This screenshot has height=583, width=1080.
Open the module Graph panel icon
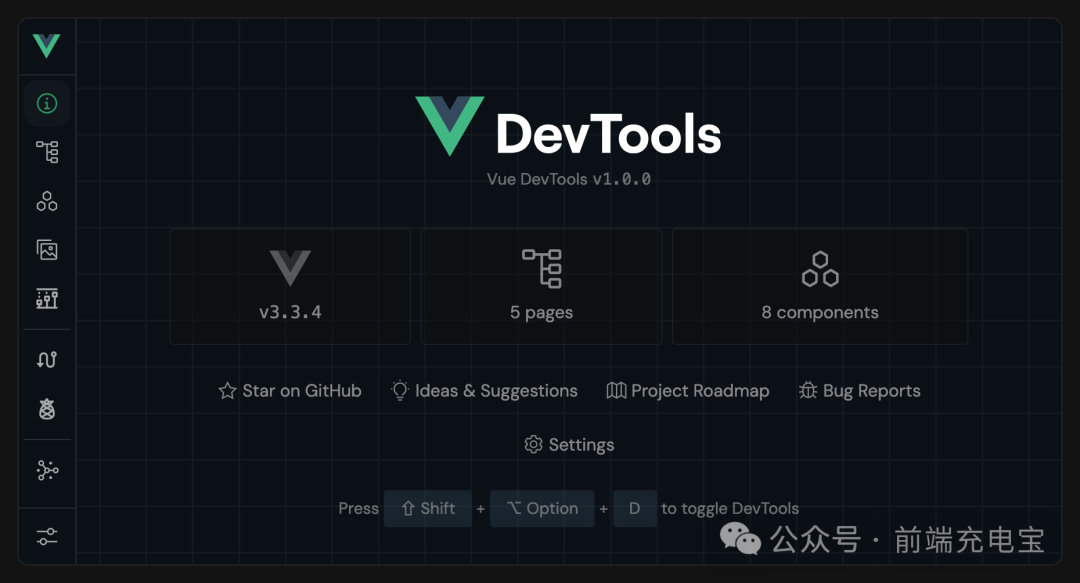click(46, 469)
